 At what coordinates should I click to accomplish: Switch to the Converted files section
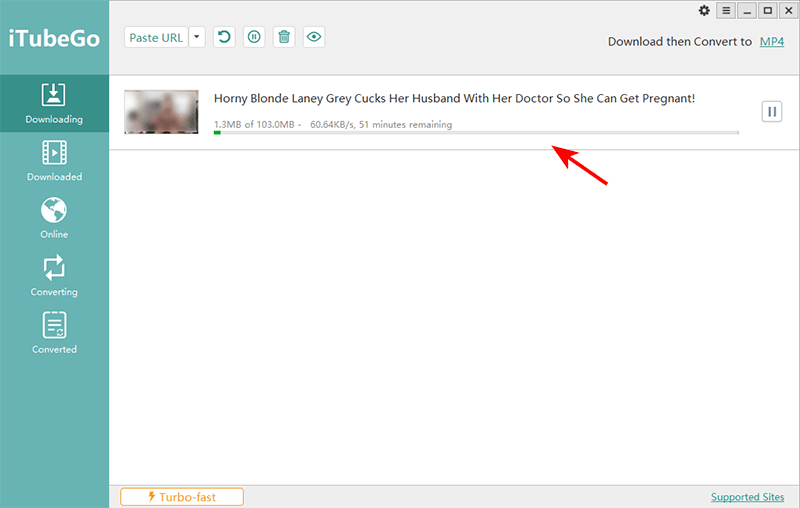click(x=54, y=333)
